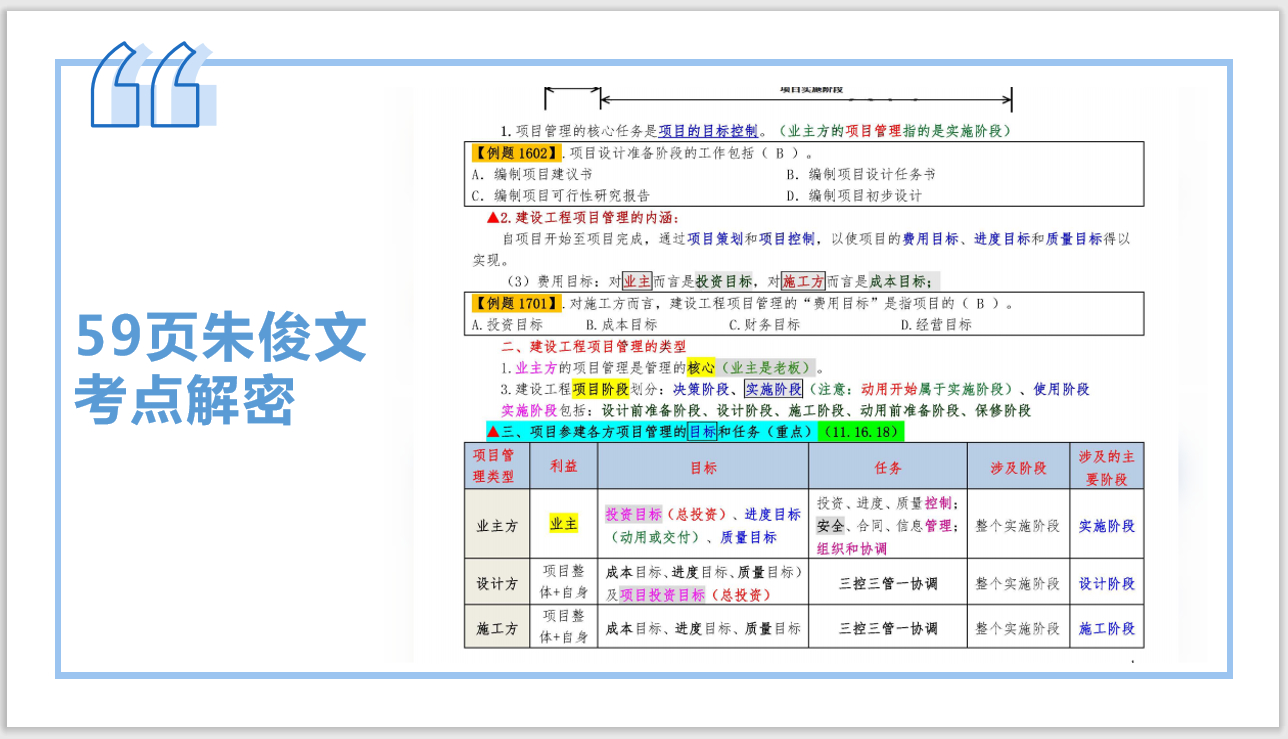The width and height of the screenshot is (1288, 739).
Task: Click the yellow "业主" cell in 利益 column
Action: pos(564,524)
